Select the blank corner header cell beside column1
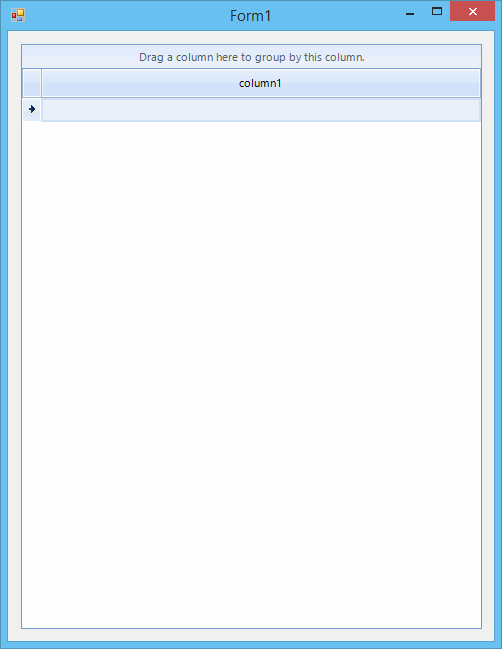Screen dimensions: 502x649 click(x=32, y=83)
